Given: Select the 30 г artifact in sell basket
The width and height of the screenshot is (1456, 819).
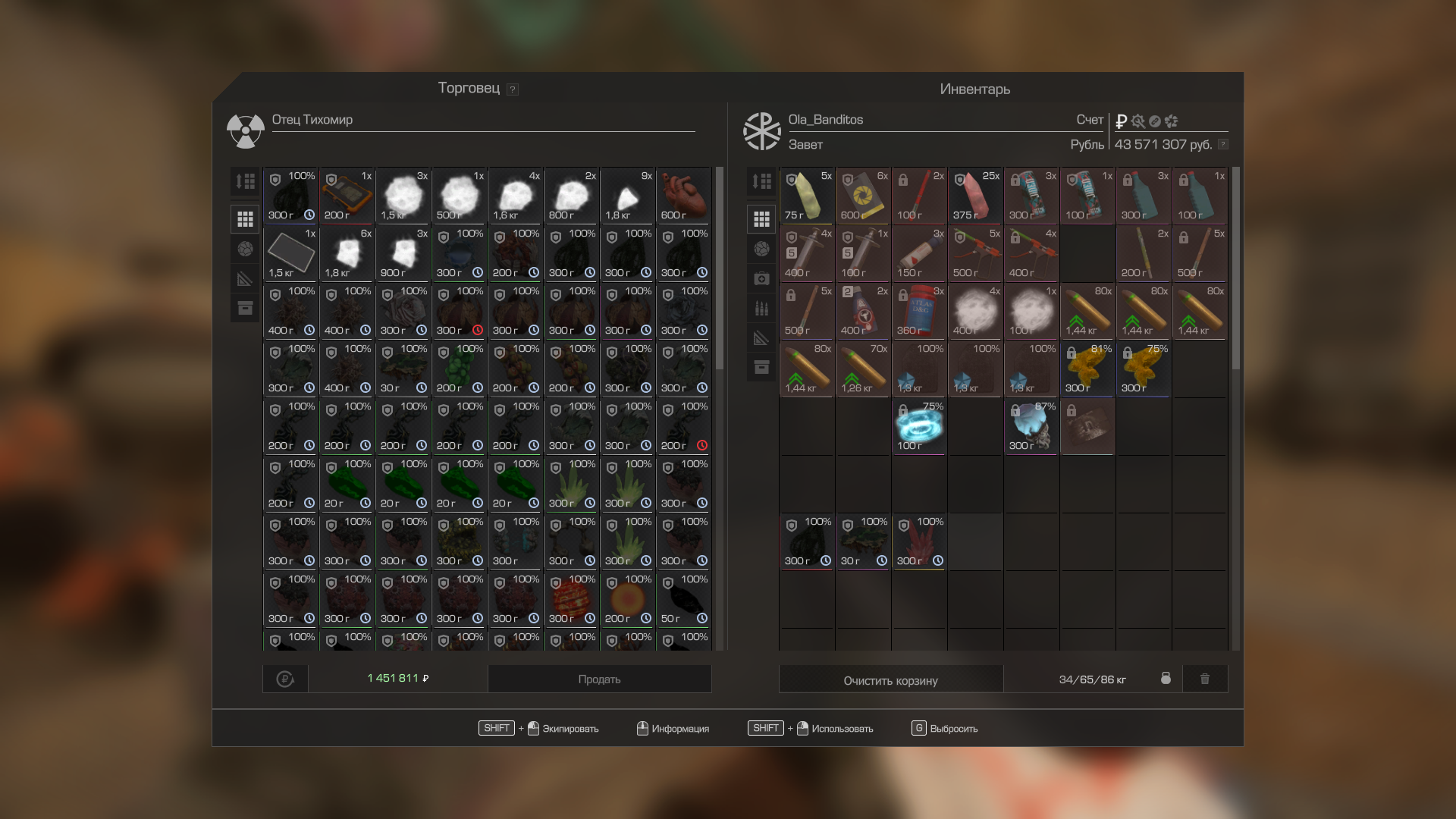Looking at the screenshot, I should point(863,541).
